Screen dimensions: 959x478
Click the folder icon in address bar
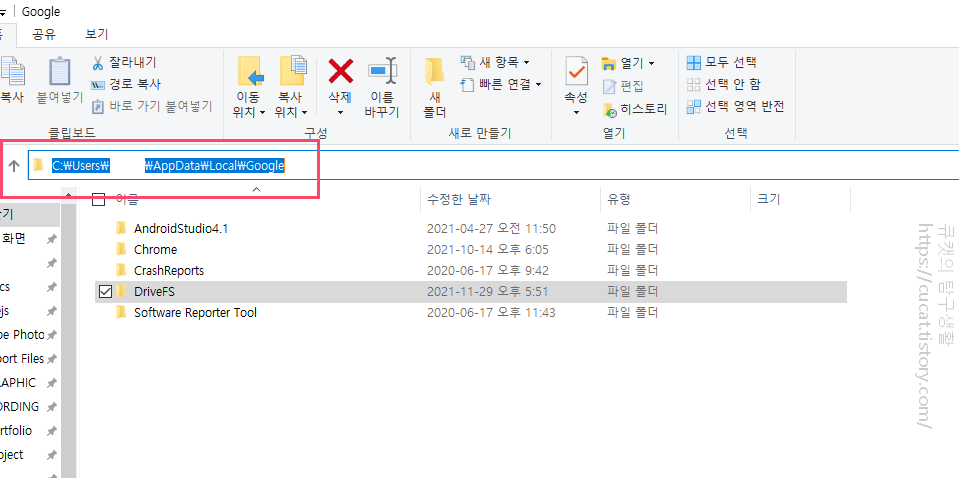pyautogui.click(x=39, y=166)
